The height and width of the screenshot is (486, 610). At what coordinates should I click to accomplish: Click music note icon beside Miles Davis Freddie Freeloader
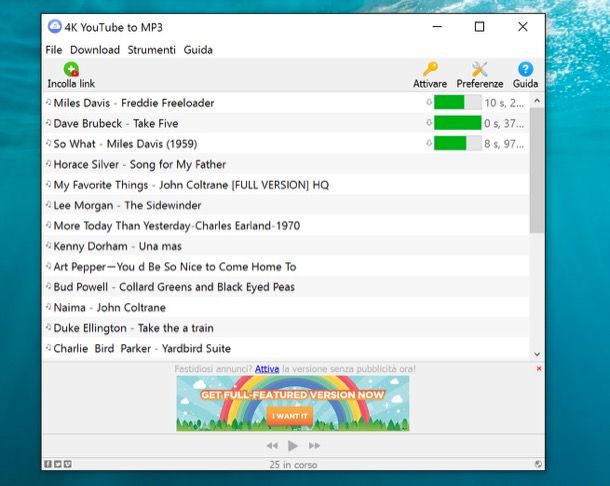click(49, 102)
